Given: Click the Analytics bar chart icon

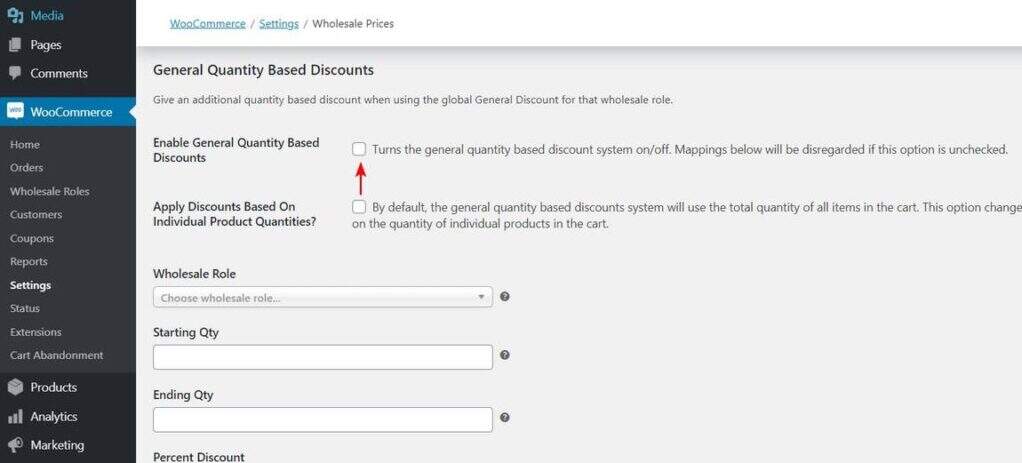Looking at the screenshot, I should coord(15,416).
